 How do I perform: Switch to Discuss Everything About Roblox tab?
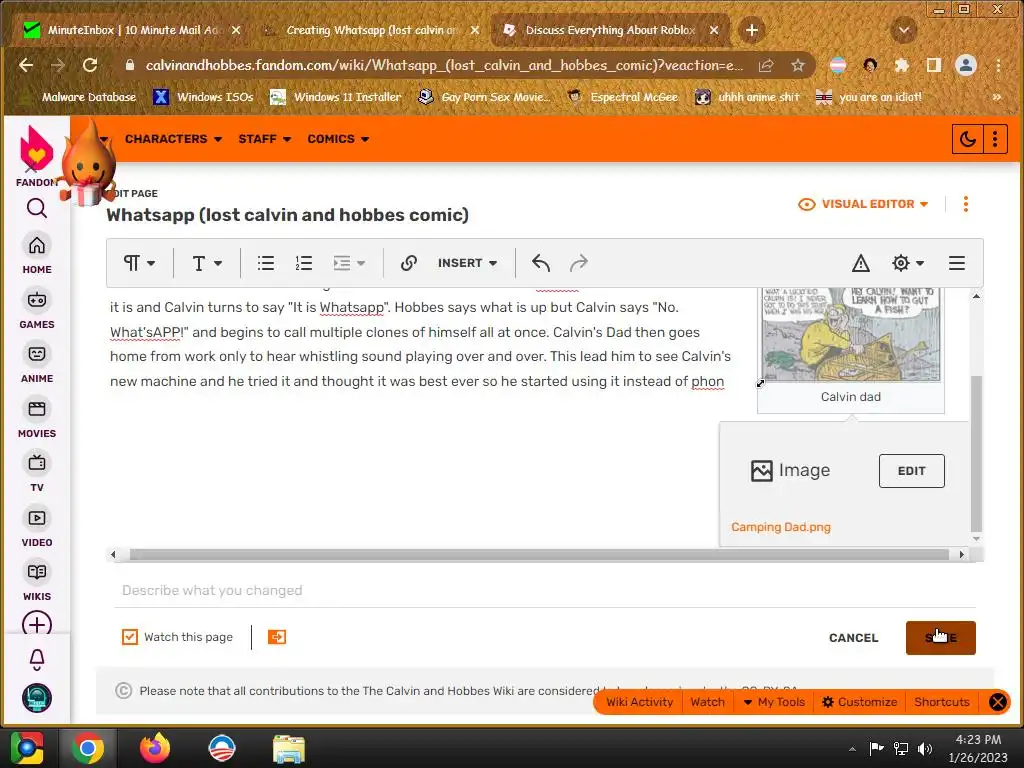click(610, 30)
